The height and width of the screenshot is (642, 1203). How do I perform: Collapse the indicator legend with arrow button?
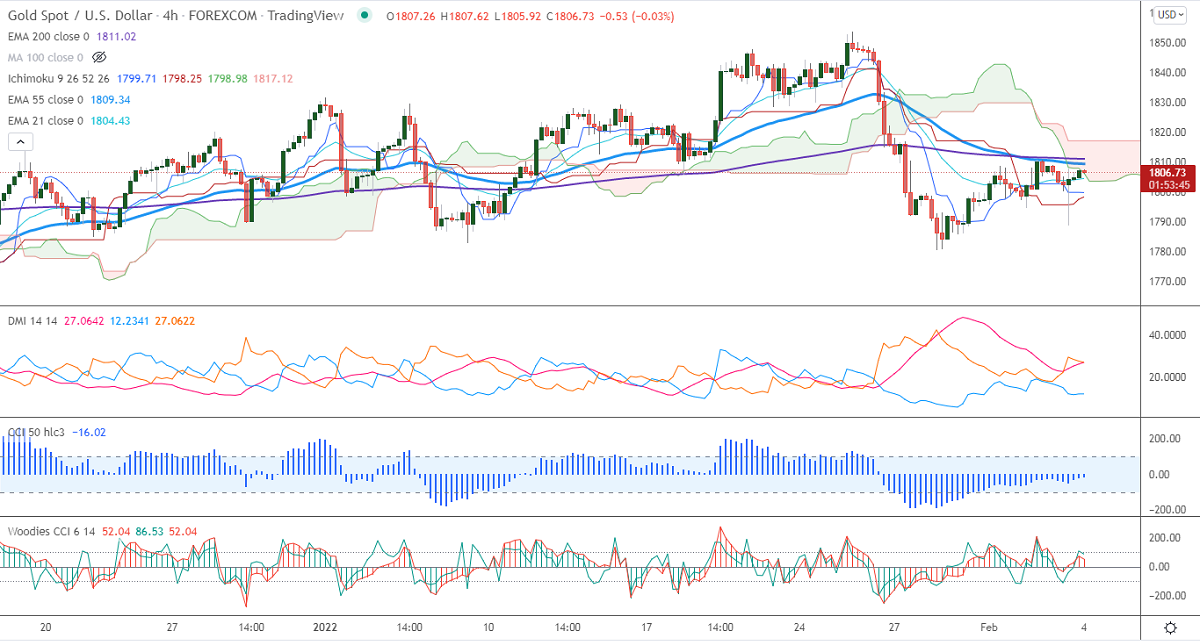[x=20, y=143]
